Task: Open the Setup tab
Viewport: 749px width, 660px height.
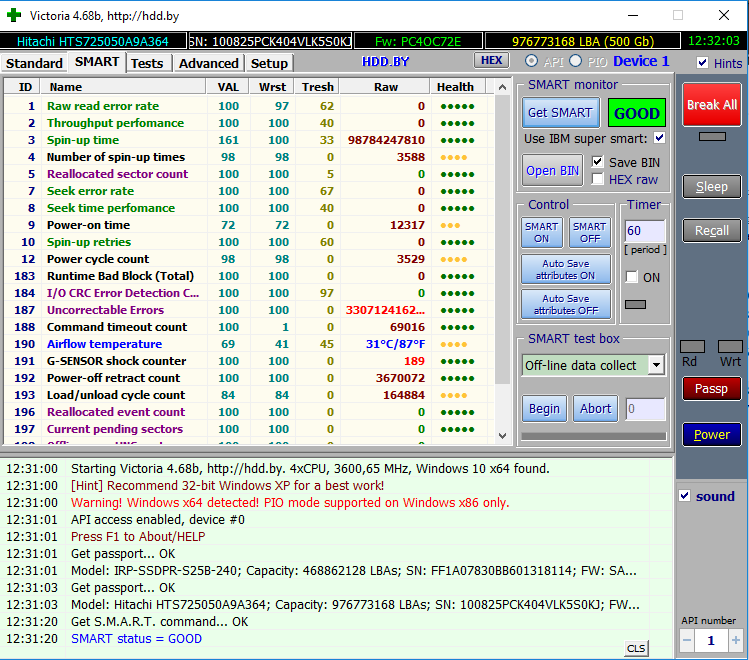Action: (x=269, y=63)
